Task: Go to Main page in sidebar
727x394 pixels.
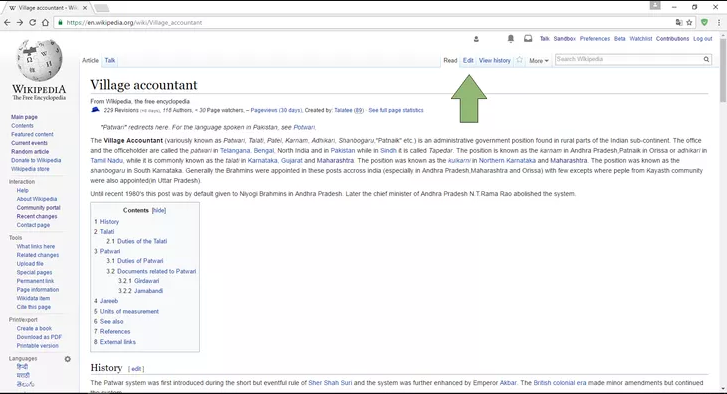Action: (24, 117)
